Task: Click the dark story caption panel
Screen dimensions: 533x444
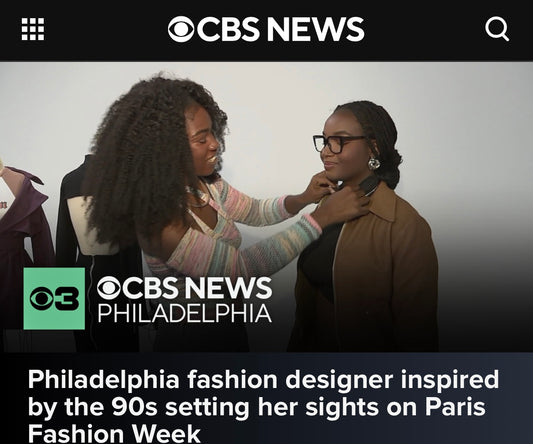Action: [x=266, y=398]
